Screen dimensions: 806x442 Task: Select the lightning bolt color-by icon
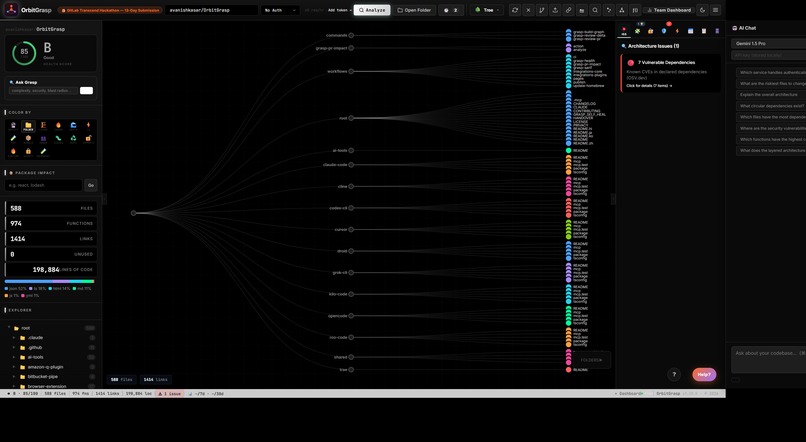(88, 125)
